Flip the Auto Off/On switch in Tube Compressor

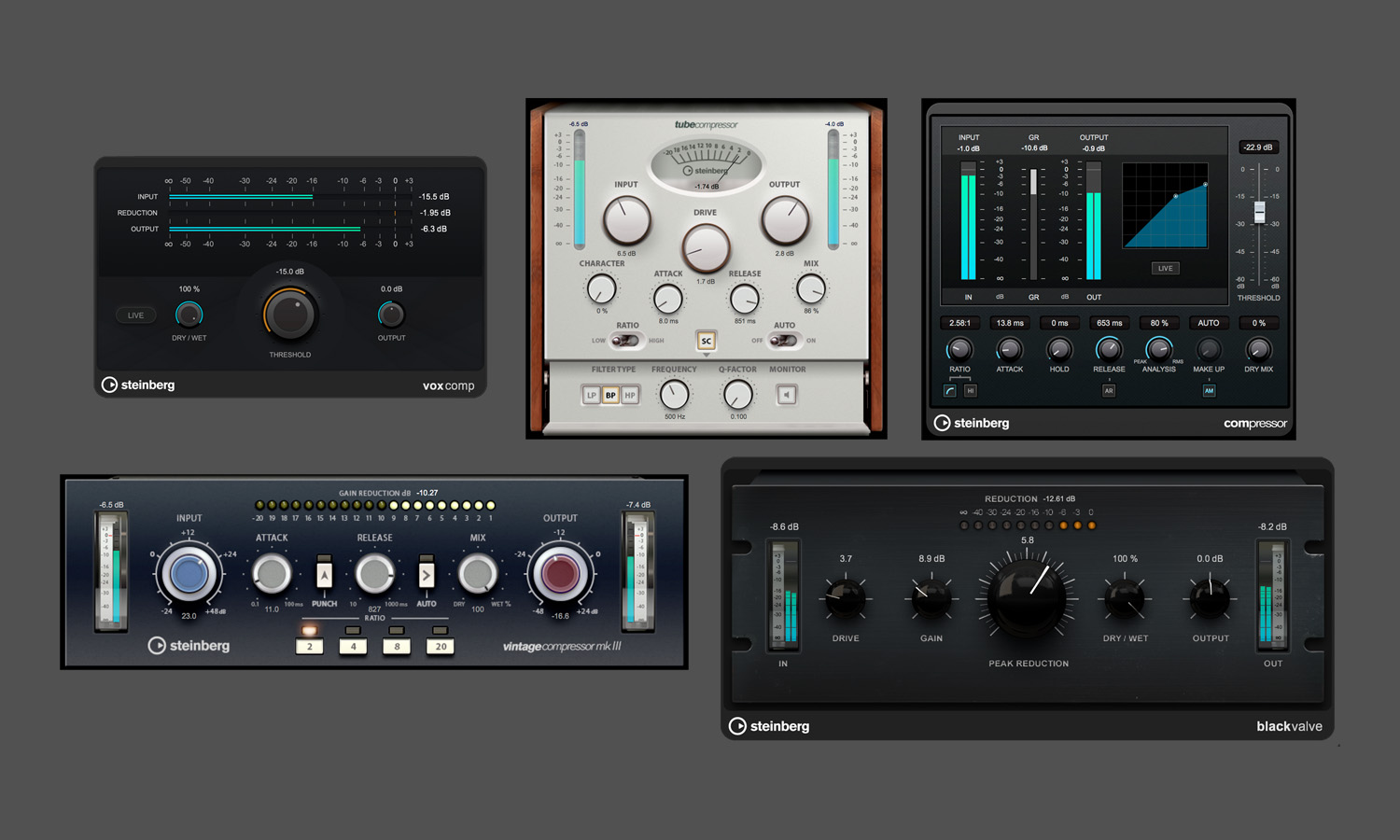coord(784,341)
